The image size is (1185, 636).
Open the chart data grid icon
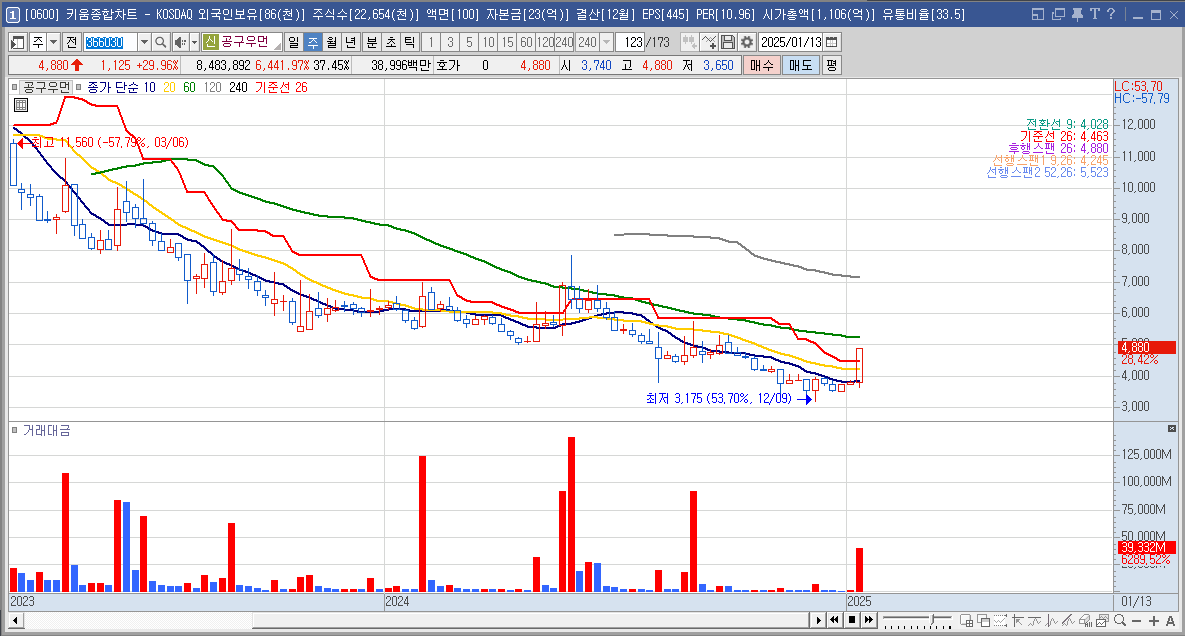21,105
